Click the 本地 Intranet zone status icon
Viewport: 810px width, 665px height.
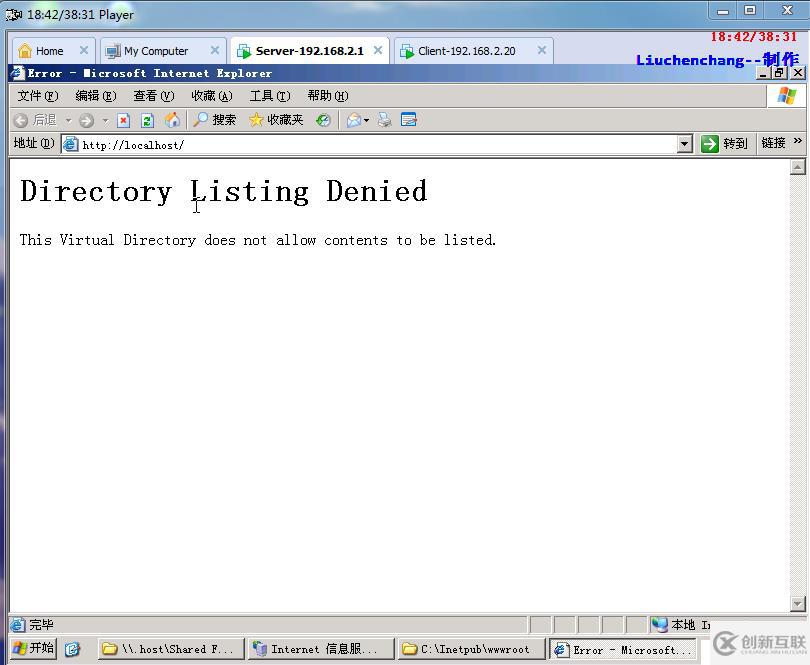pos(660,625)
